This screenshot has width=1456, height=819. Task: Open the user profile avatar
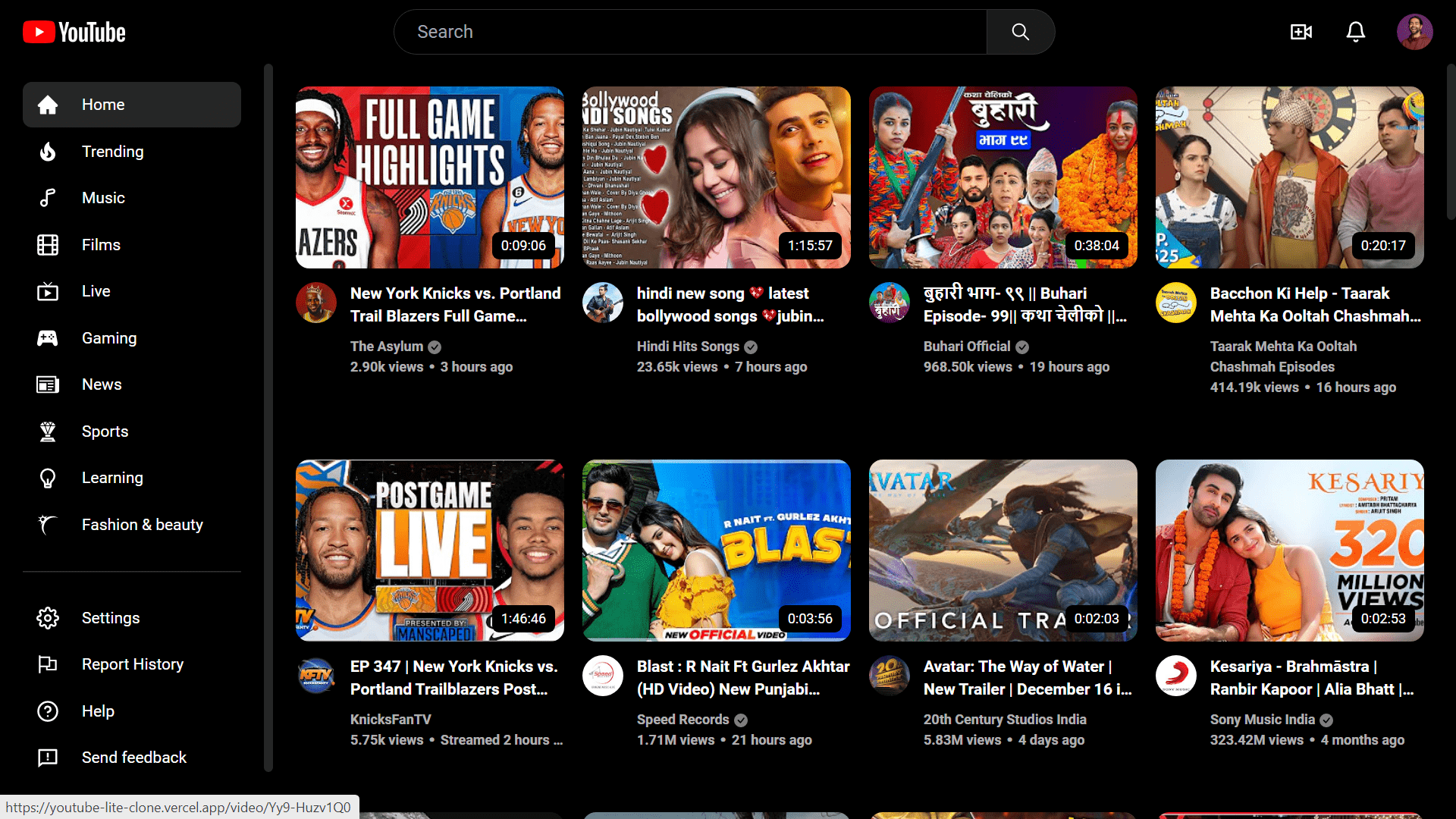click(1414, 32)
